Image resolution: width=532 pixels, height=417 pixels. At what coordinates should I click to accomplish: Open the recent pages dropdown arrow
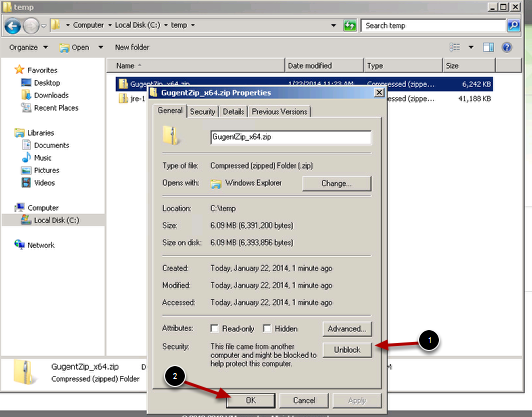(43, 26)
